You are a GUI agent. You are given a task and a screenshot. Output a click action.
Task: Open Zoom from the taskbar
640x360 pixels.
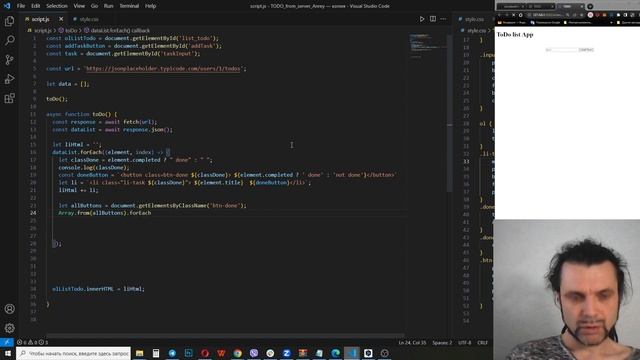(287, 353)
